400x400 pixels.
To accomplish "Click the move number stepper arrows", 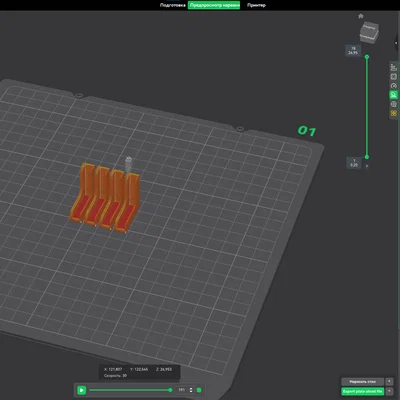I will pos(191,390).
